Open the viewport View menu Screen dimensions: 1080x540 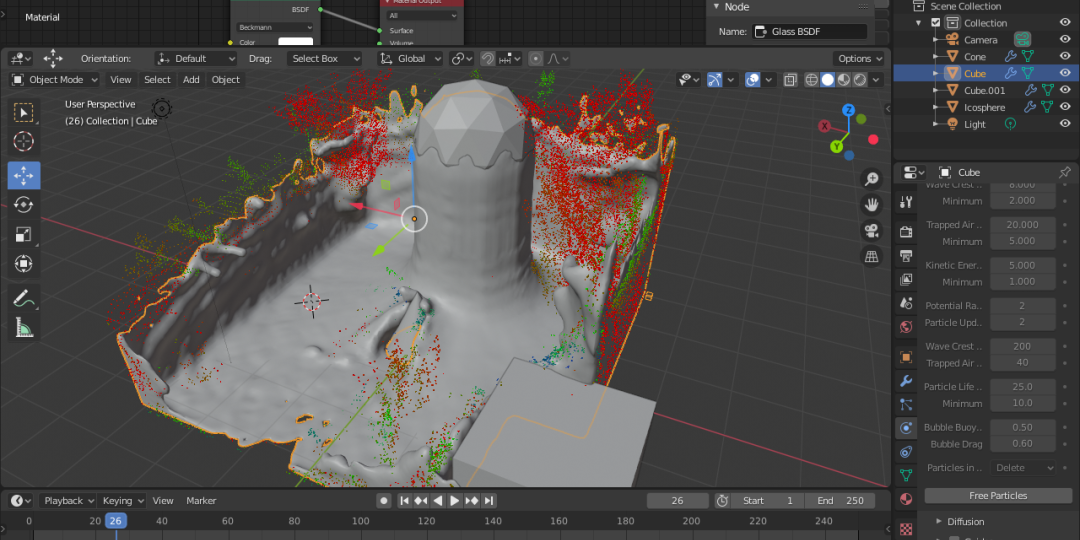point(121,80)
